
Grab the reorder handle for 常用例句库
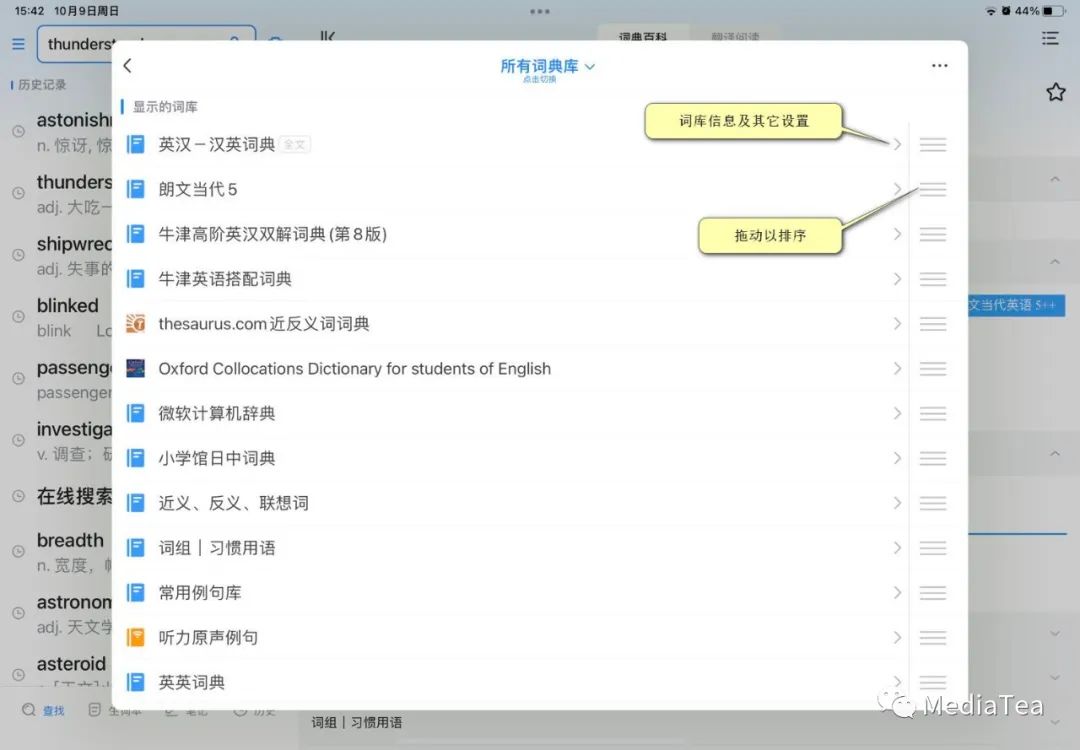pyautogui.click(x=933, y=592)
